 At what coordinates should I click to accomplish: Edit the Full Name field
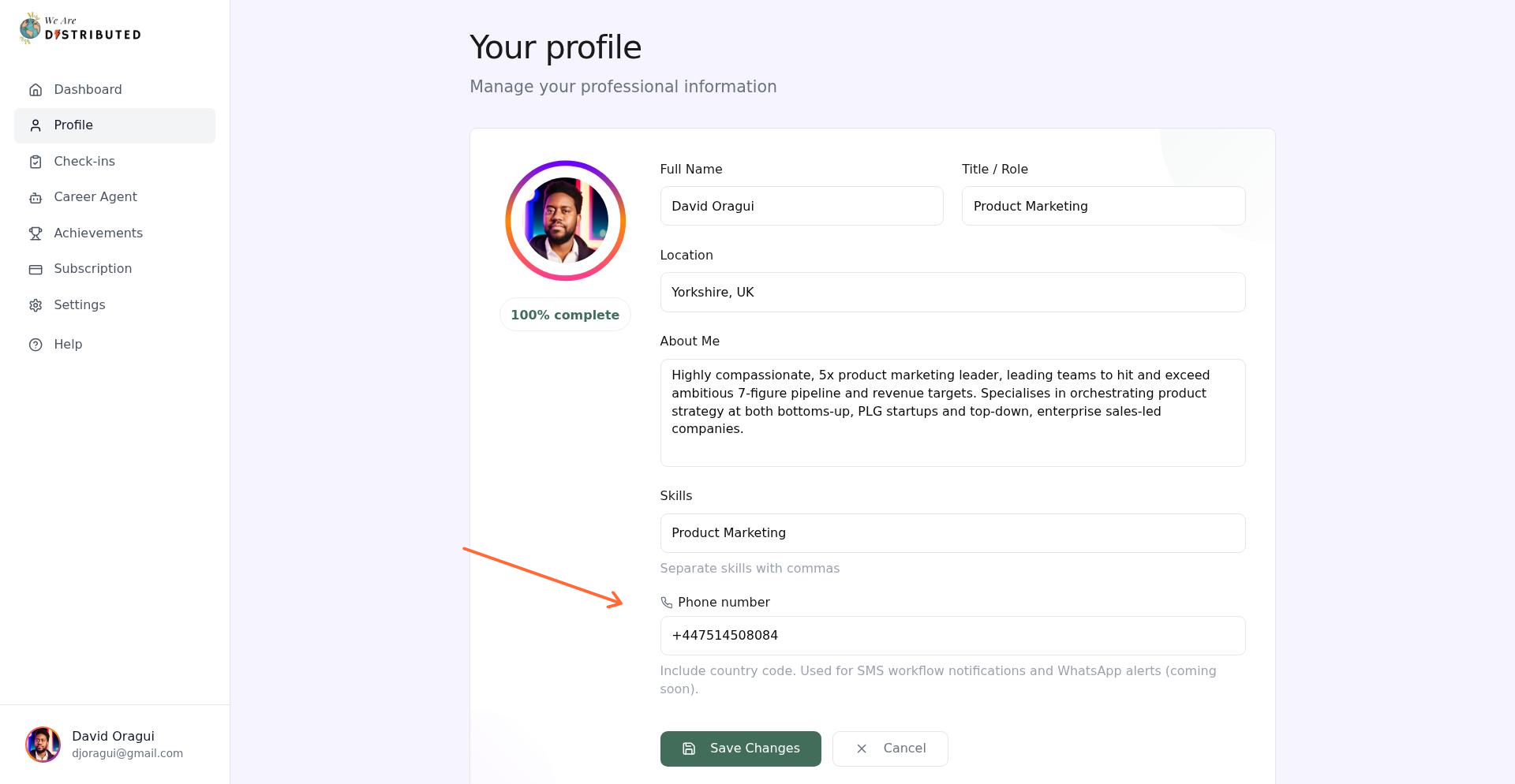(x=802, y=206)
